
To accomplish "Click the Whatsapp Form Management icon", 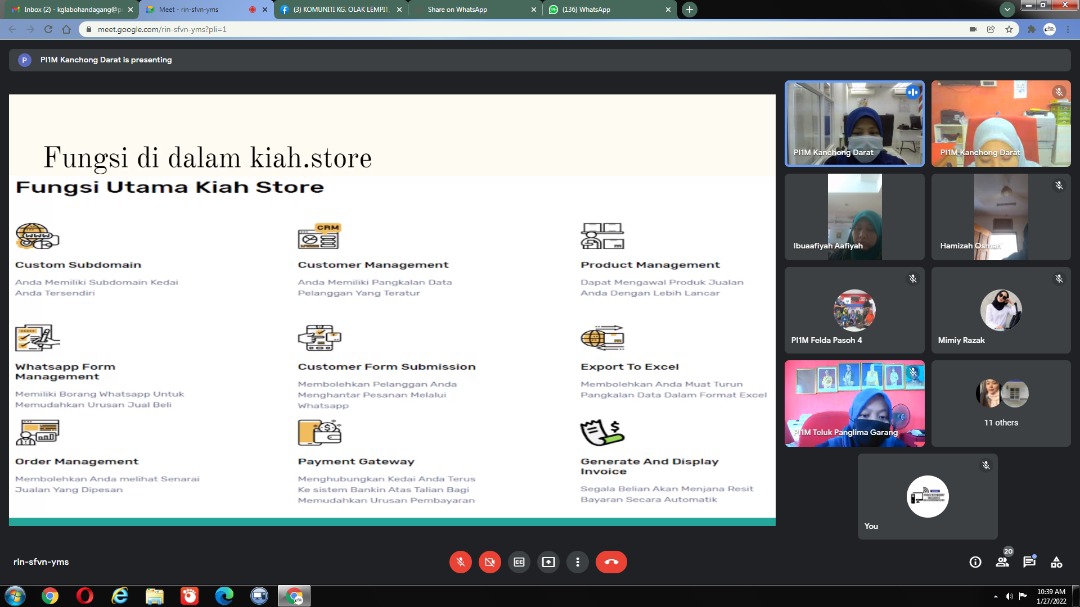I will (37, 338).
